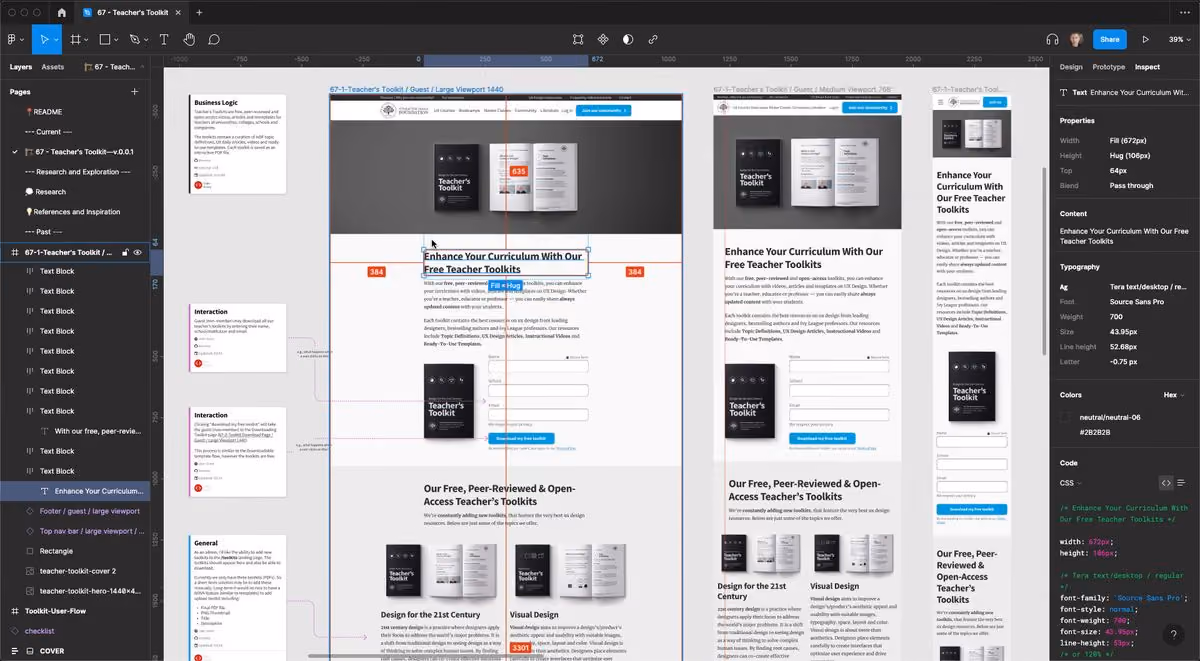Click the Edit object icon in toolbar
This screenshot has height=661, width=1200.
[578, 39]
